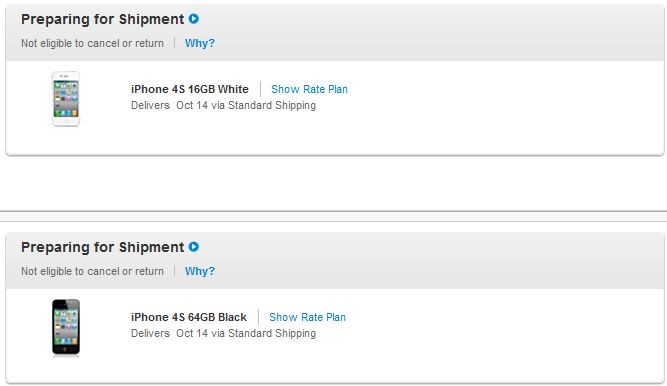
Task: Click gray header bar of the black iPhone order
Action: (x=335, y=261)
